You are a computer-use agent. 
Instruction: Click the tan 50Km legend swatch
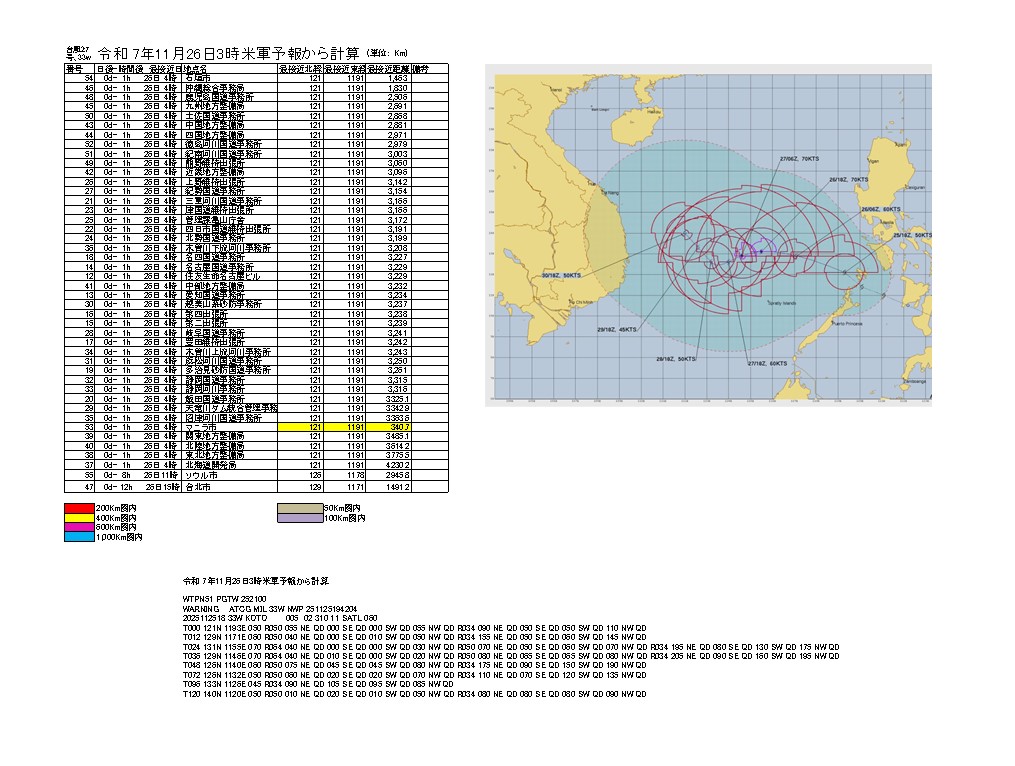[x=301, y=509]
